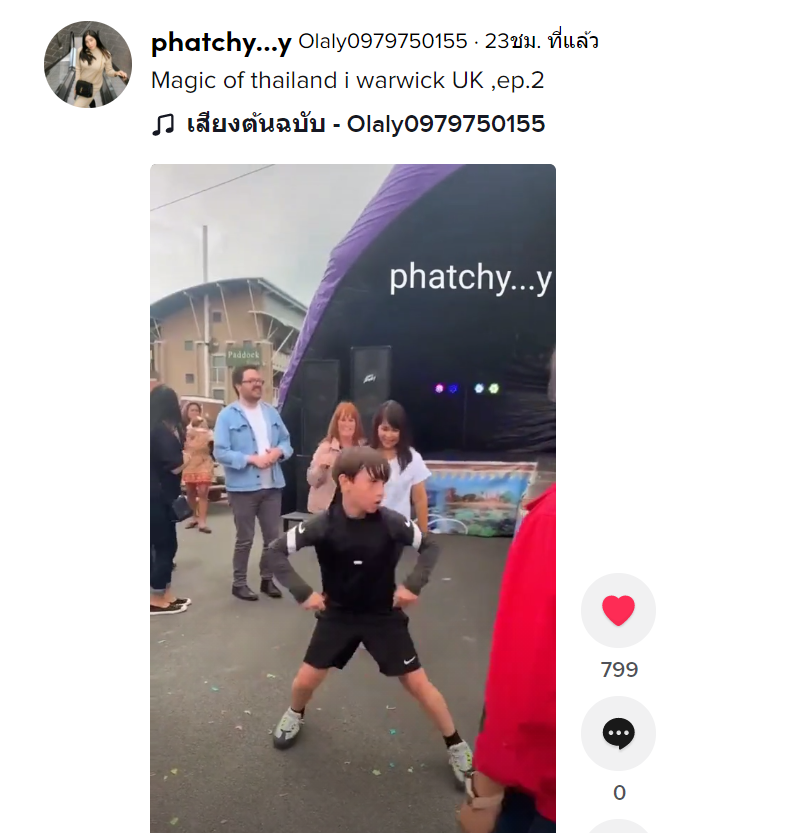Open phatchy...y profile avatar picture
The width and height of the screenshot is (787, 833).
point(88,64)
